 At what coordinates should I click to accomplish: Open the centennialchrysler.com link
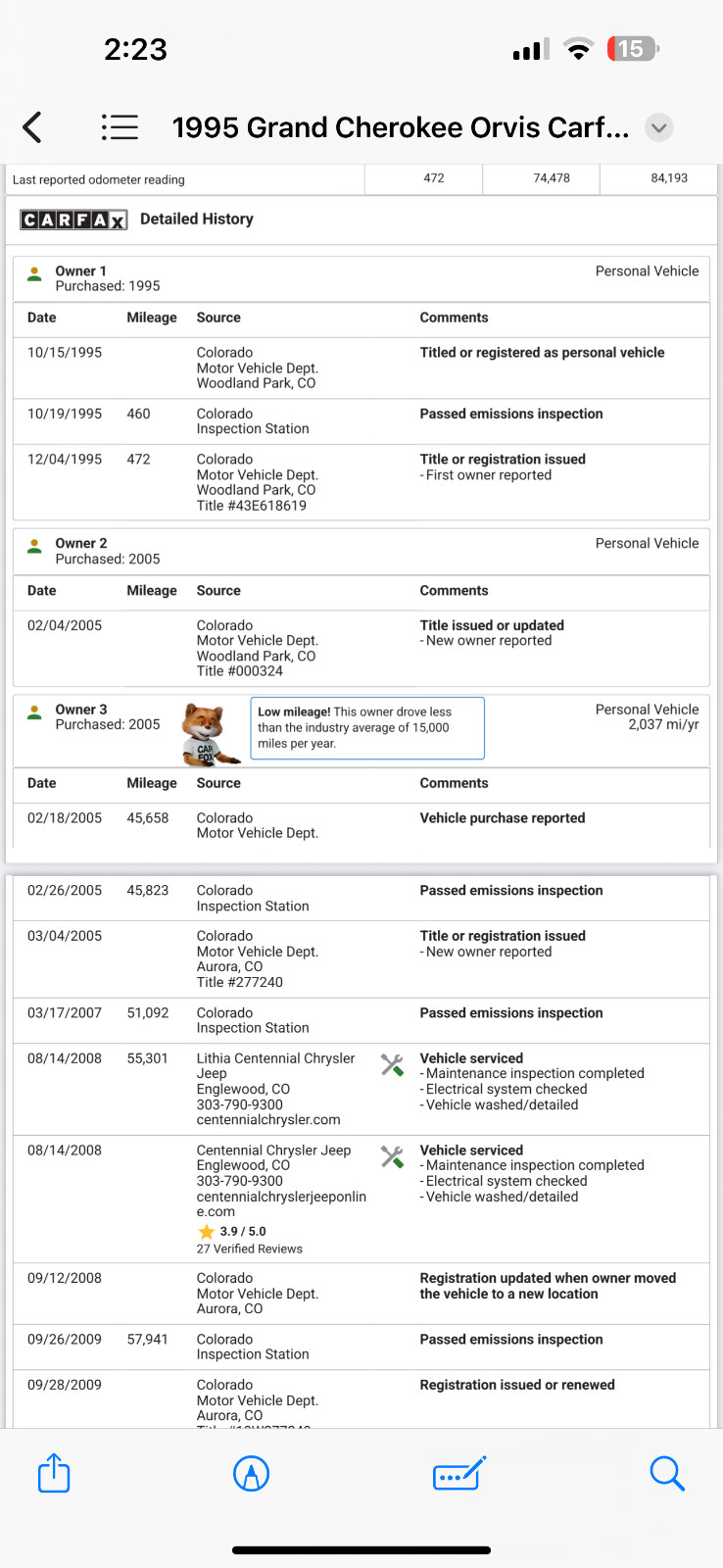pos(268,1119)
